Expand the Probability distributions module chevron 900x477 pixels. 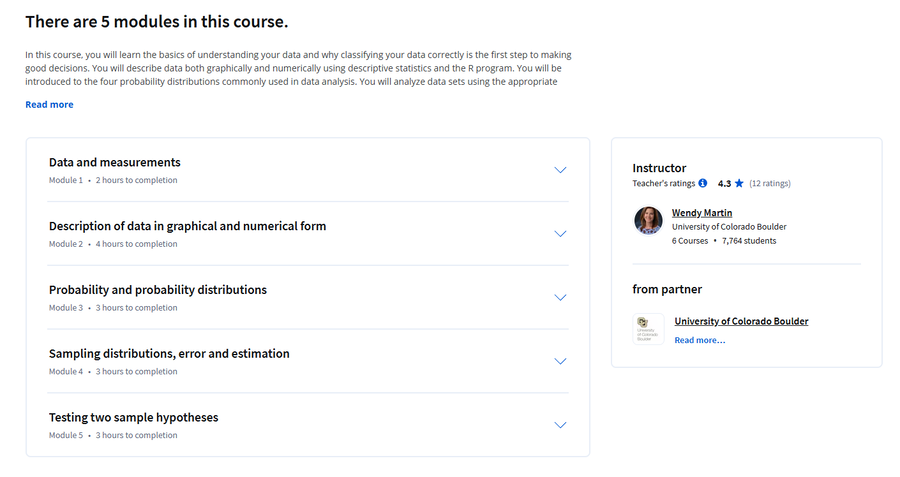click(560, 297)
